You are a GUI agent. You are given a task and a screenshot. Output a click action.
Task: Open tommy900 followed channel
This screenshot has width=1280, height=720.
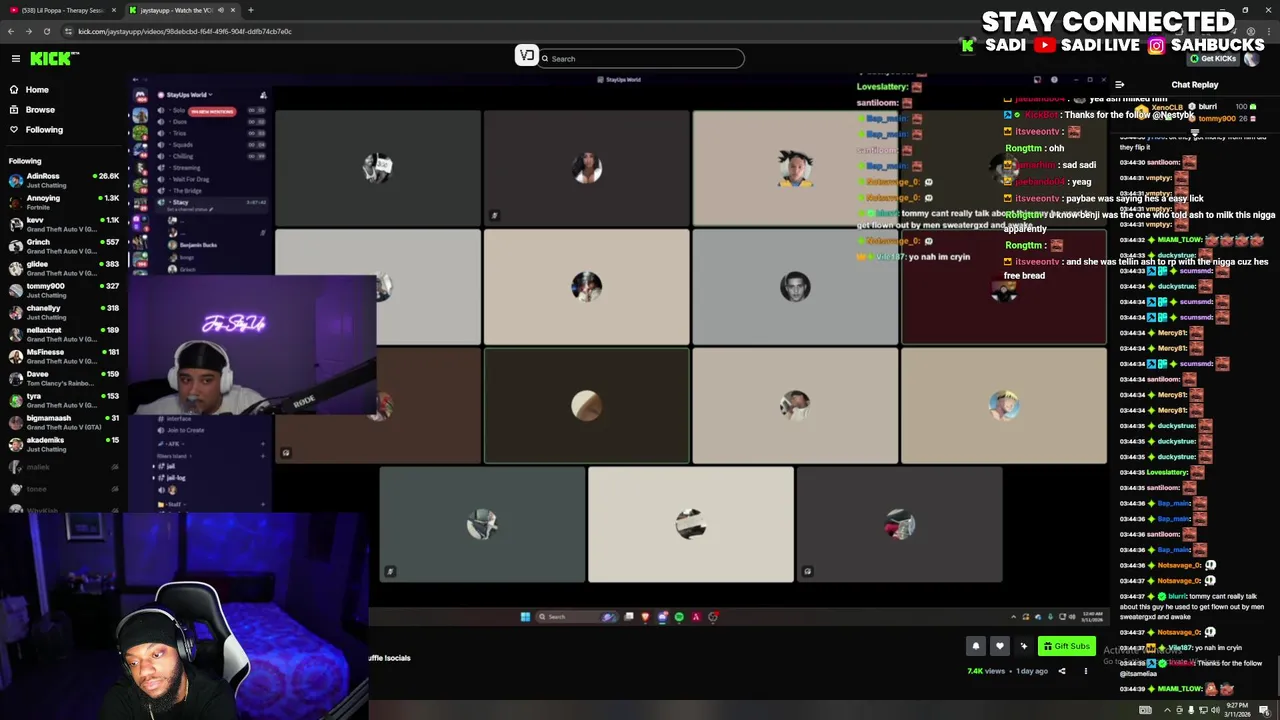coord(63,290)
